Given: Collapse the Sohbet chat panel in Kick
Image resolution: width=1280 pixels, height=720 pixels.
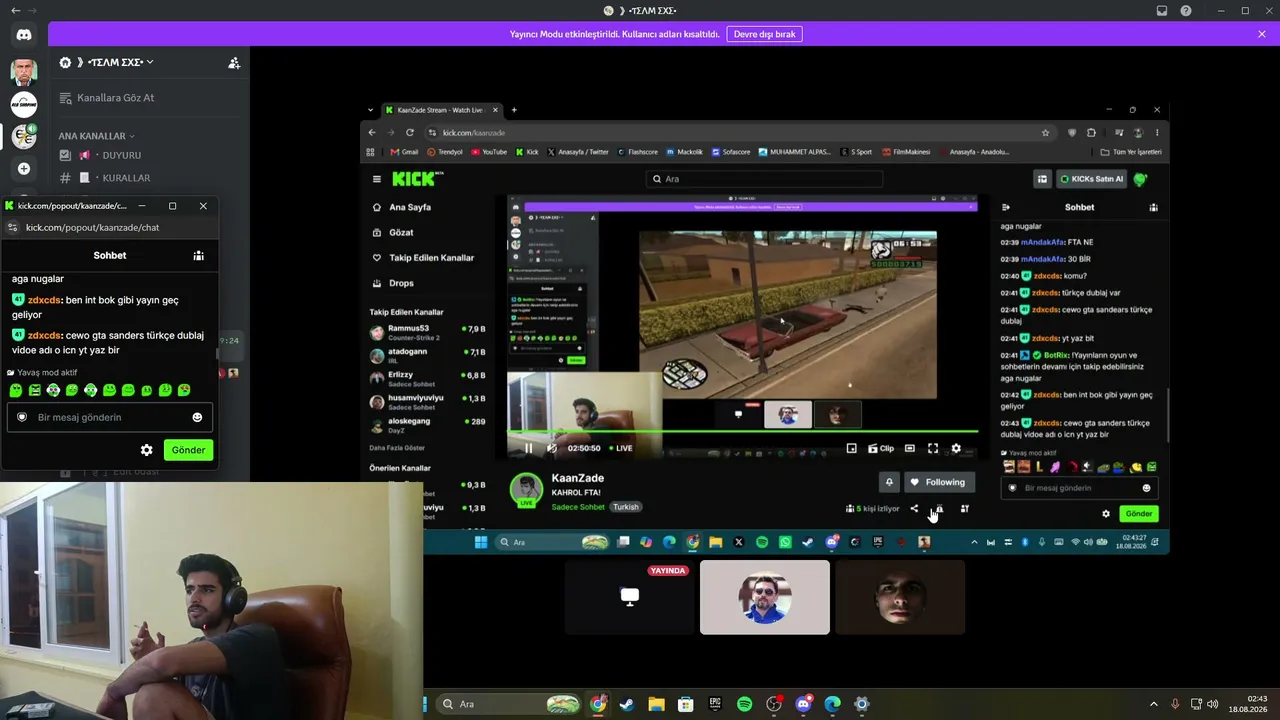Looking at the screenshot, I should (1006, 207).
